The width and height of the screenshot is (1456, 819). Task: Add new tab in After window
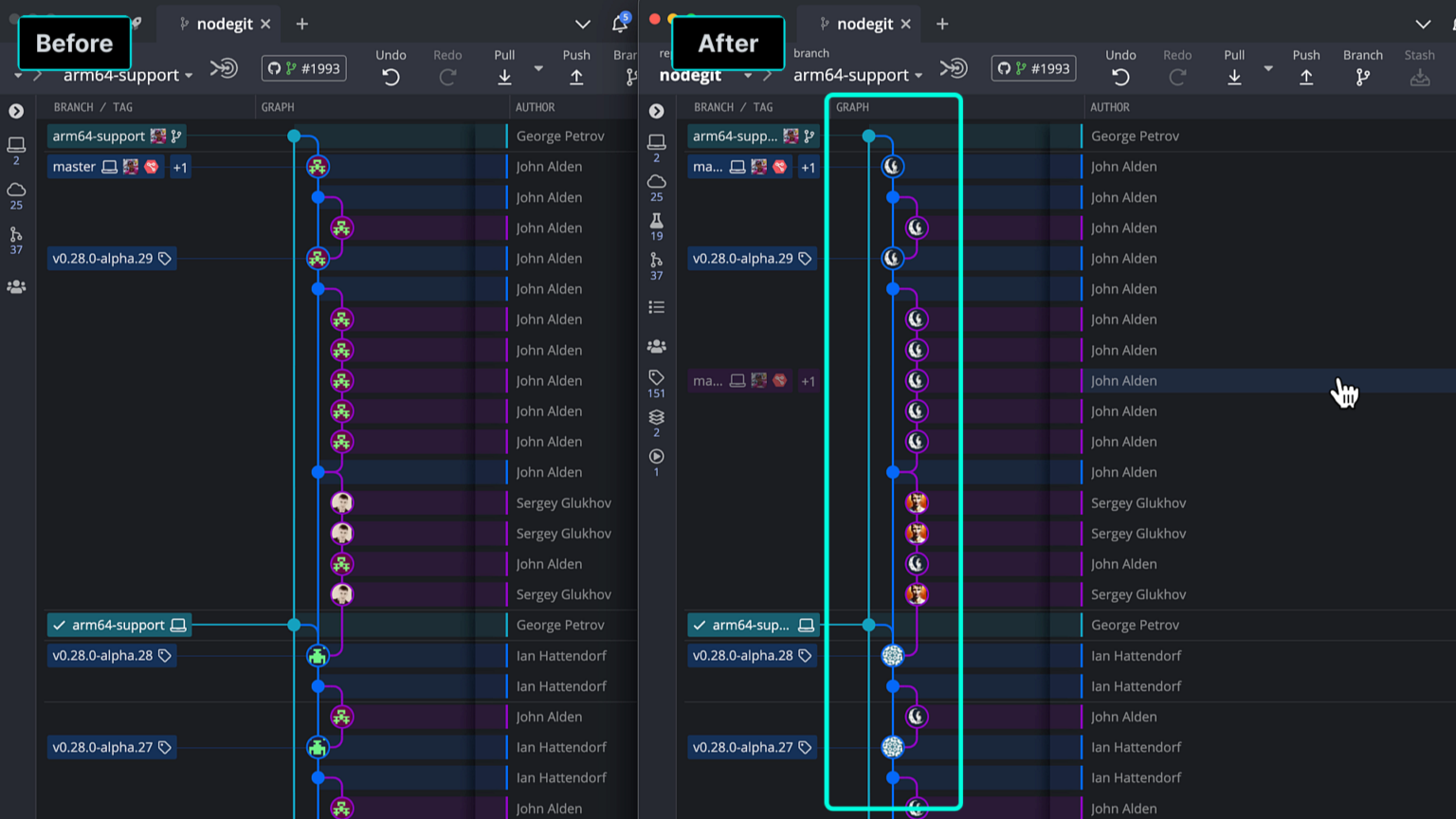942,24
